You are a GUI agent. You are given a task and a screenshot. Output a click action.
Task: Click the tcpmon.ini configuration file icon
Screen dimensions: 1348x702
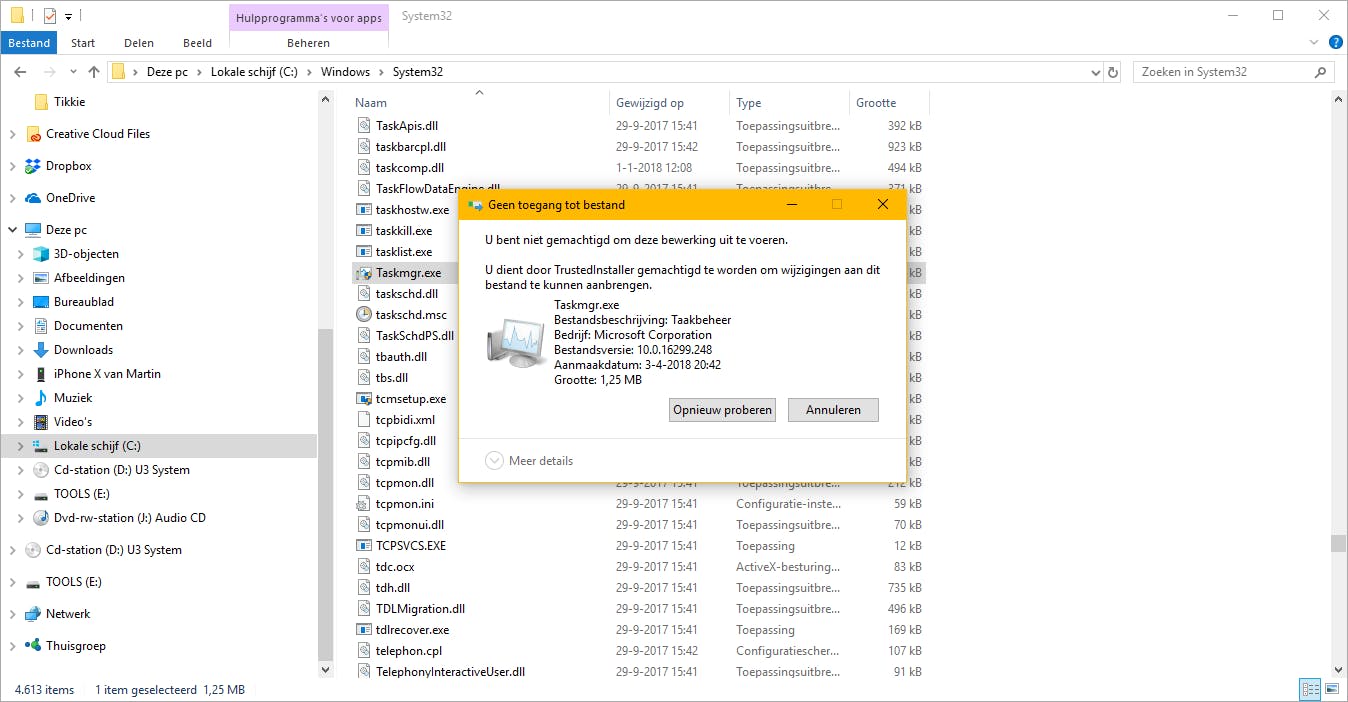coord(364,503)
